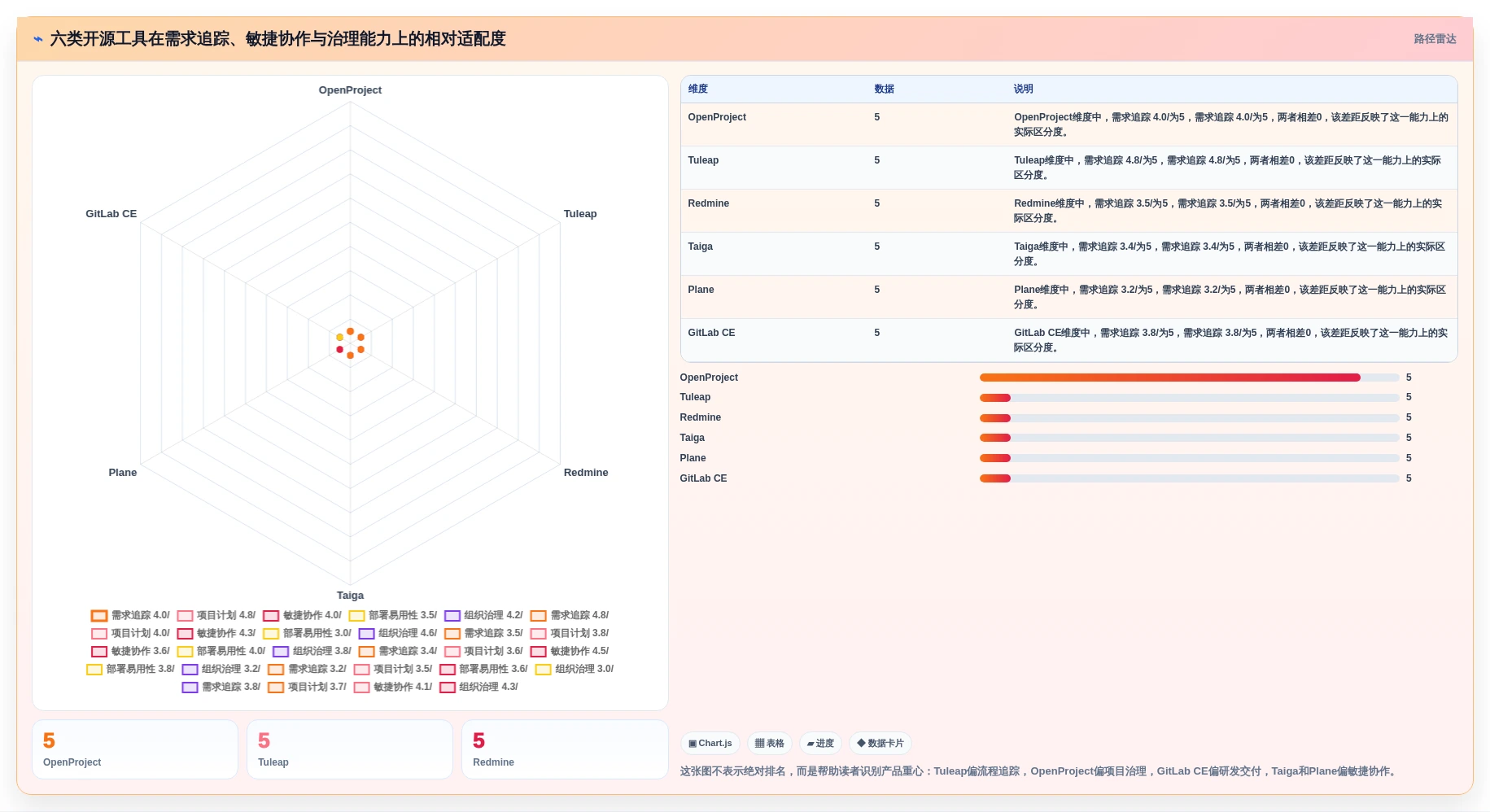The width and height of the screenshot is (1490, 812).
Task: Click the Plane progress bar
Action: 1189,458
